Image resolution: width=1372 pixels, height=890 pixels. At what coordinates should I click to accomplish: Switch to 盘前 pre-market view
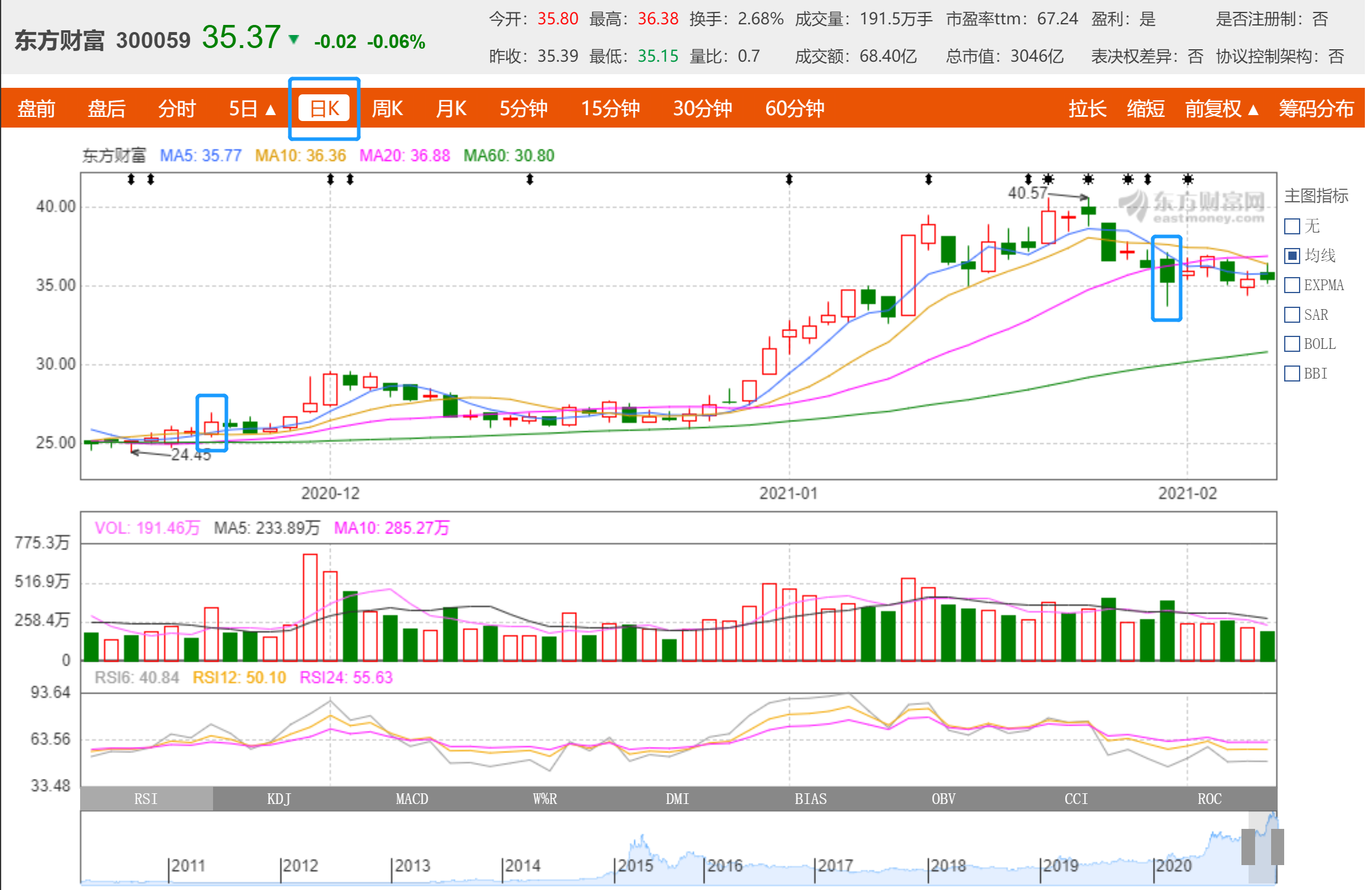tap(36, 109)
